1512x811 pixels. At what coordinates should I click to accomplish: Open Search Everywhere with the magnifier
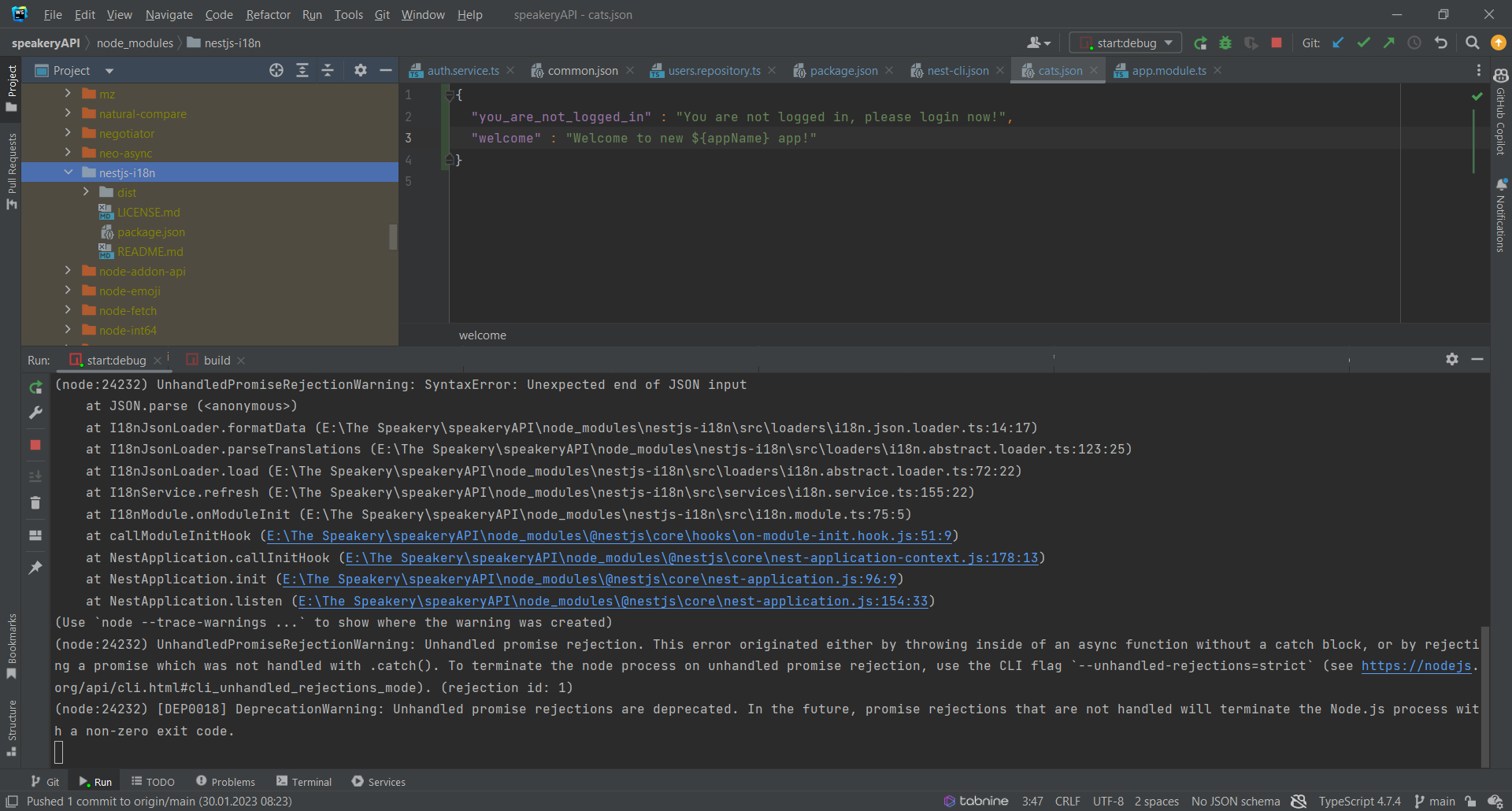pos(1472,43)
